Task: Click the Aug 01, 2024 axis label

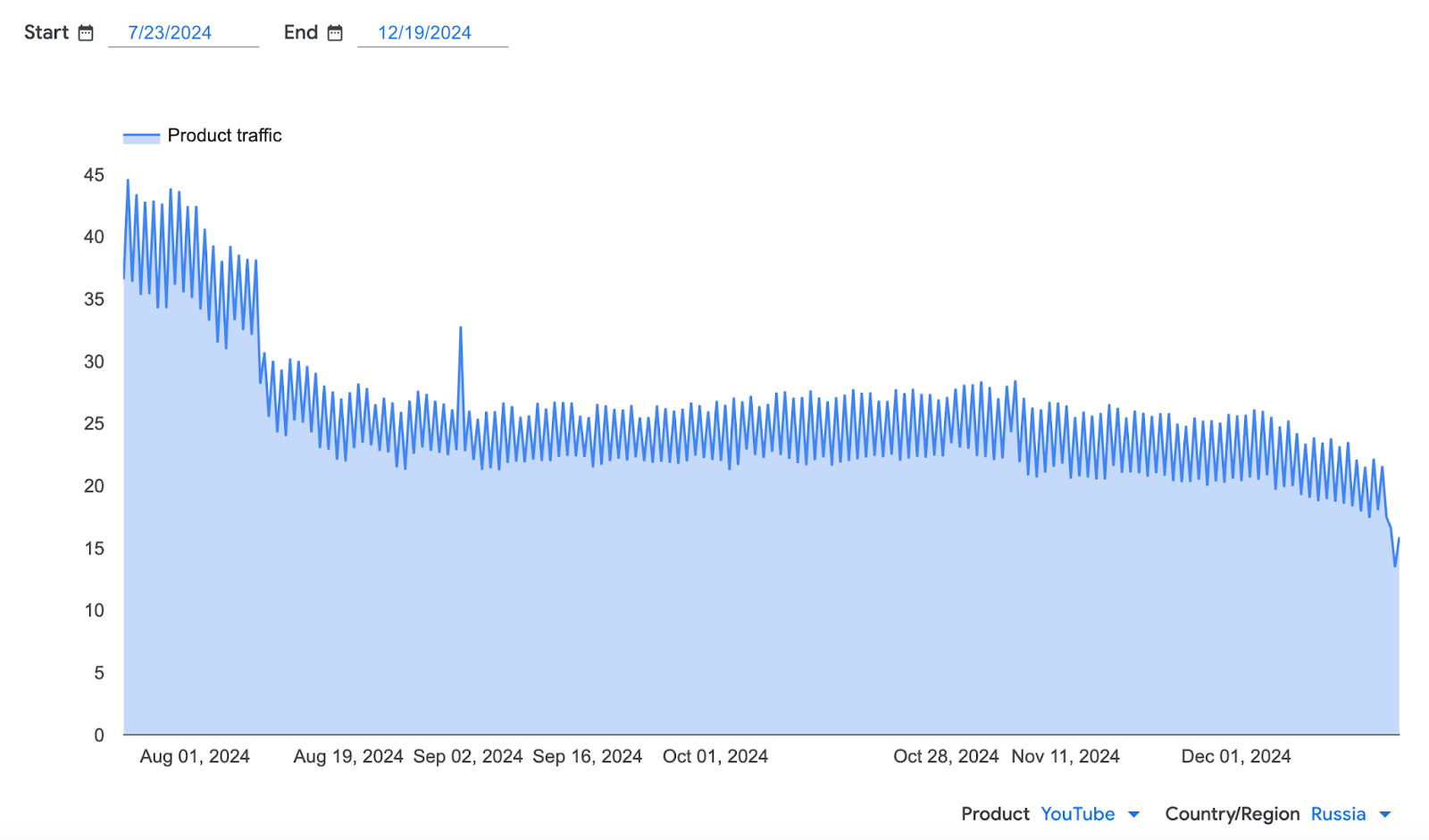Action: 195,757
